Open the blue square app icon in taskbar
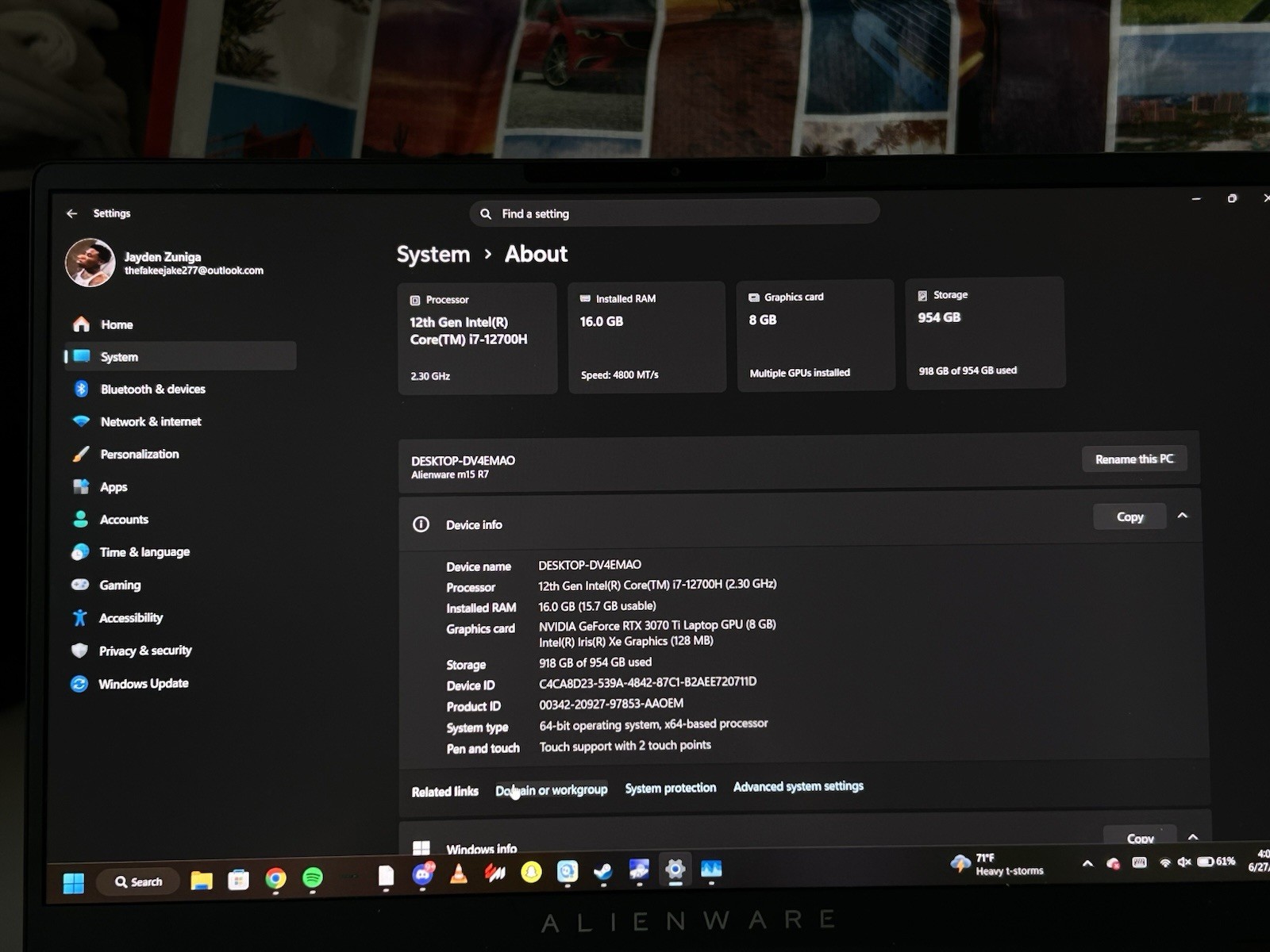The image size is (1270, 952). (x=568, y=872)
